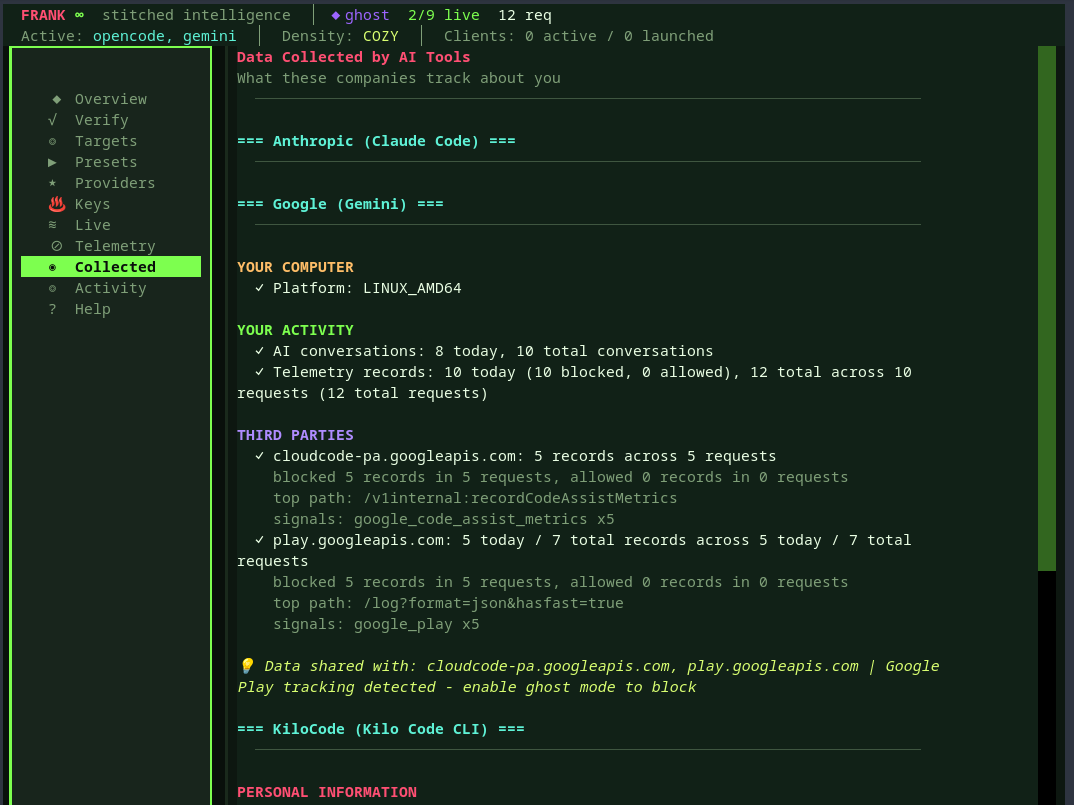The height and width of the screenshot is (805, 1074).
Task: Click the COZY density setting
Action: pyautogui.click(x=380, y=36)
